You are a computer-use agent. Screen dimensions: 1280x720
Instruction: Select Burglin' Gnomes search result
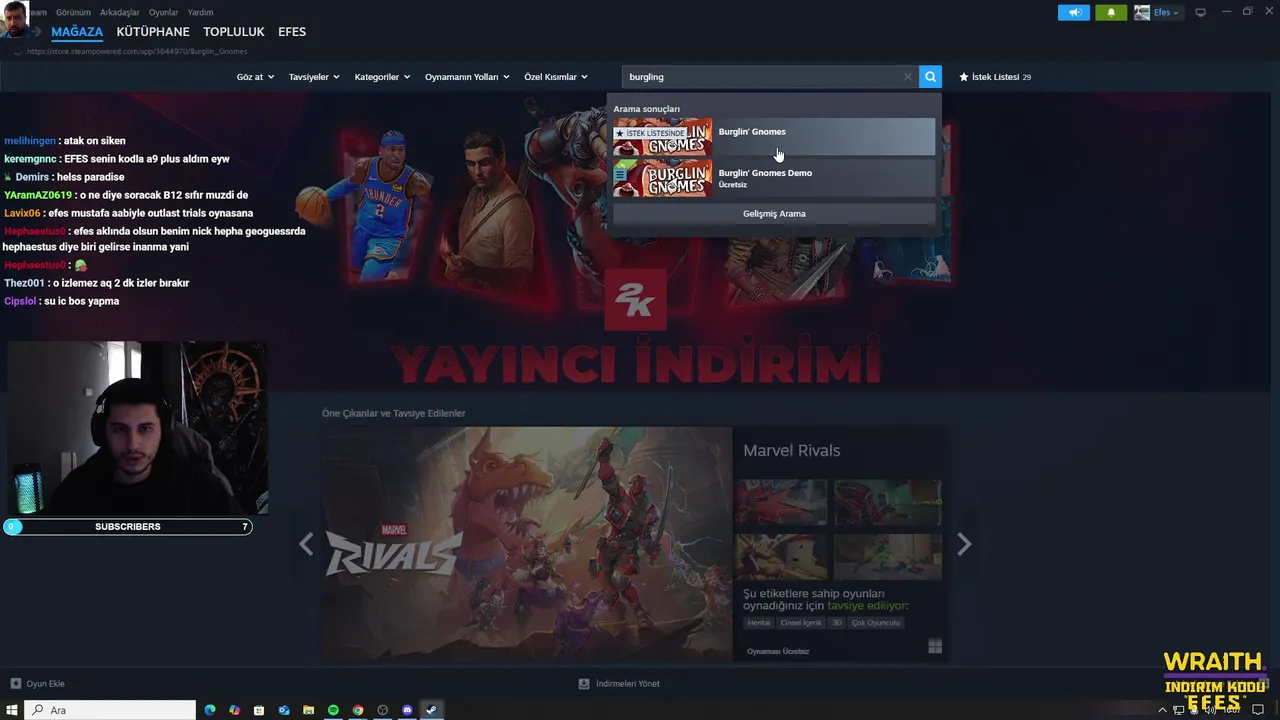[x=774, y=137]
